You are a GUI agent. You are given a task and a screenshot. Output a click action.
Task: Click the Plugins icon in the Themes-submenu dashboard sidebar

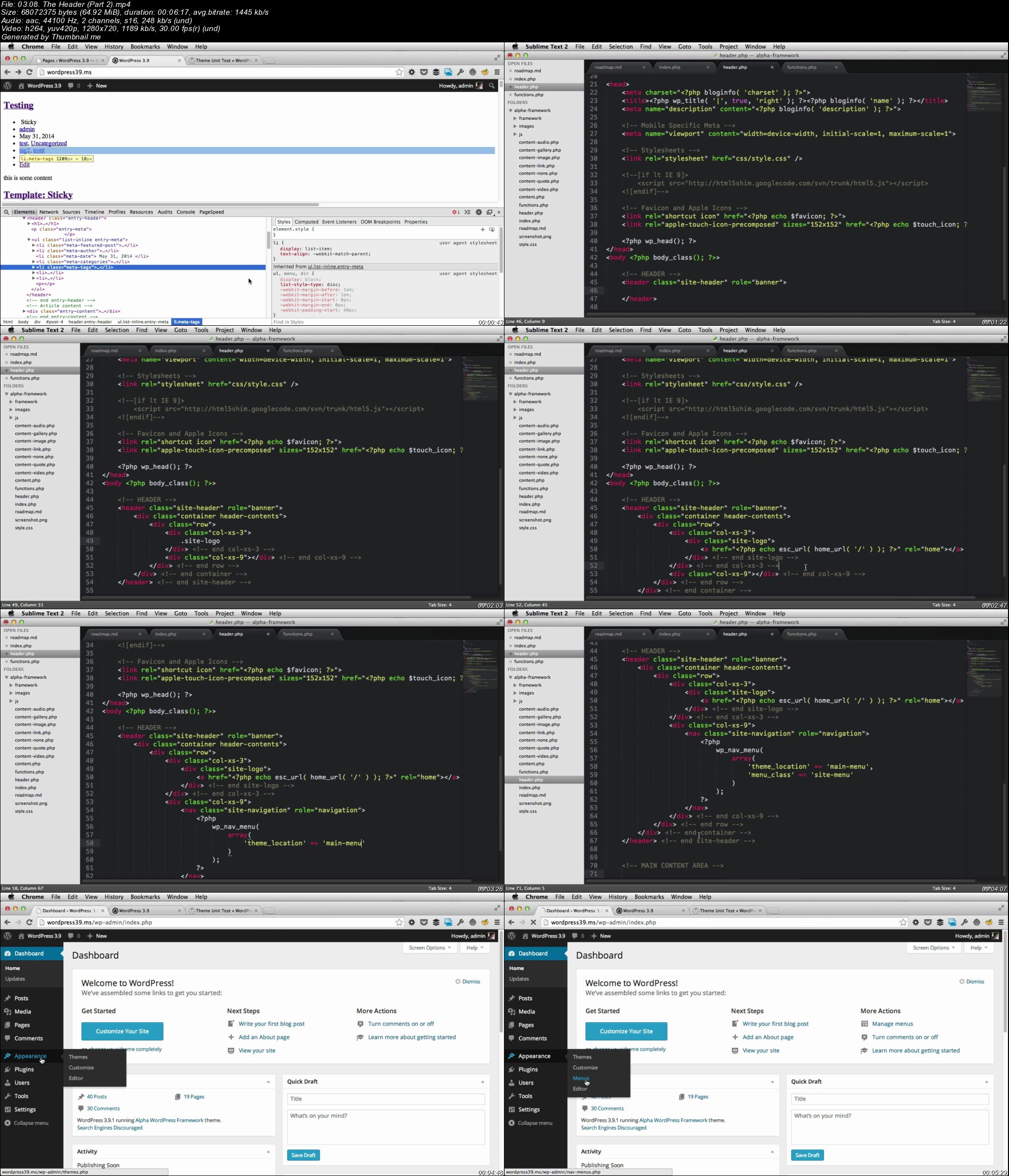pyautogui.click(x=8, y=1070)
